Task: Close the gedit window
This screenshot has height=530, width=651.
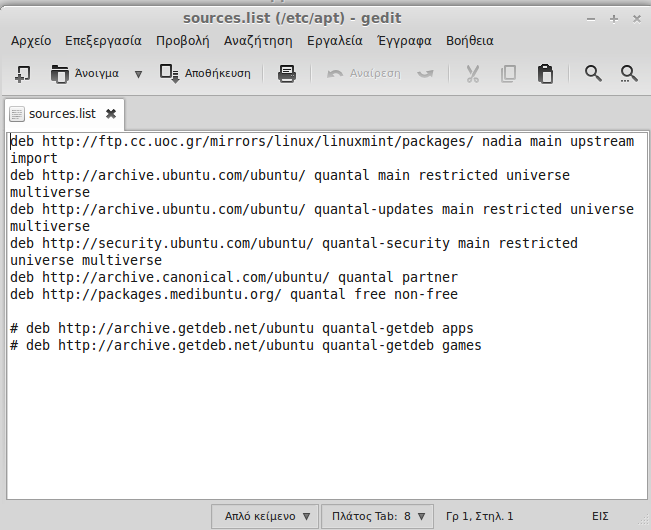Action: click(x=636, y=19)
